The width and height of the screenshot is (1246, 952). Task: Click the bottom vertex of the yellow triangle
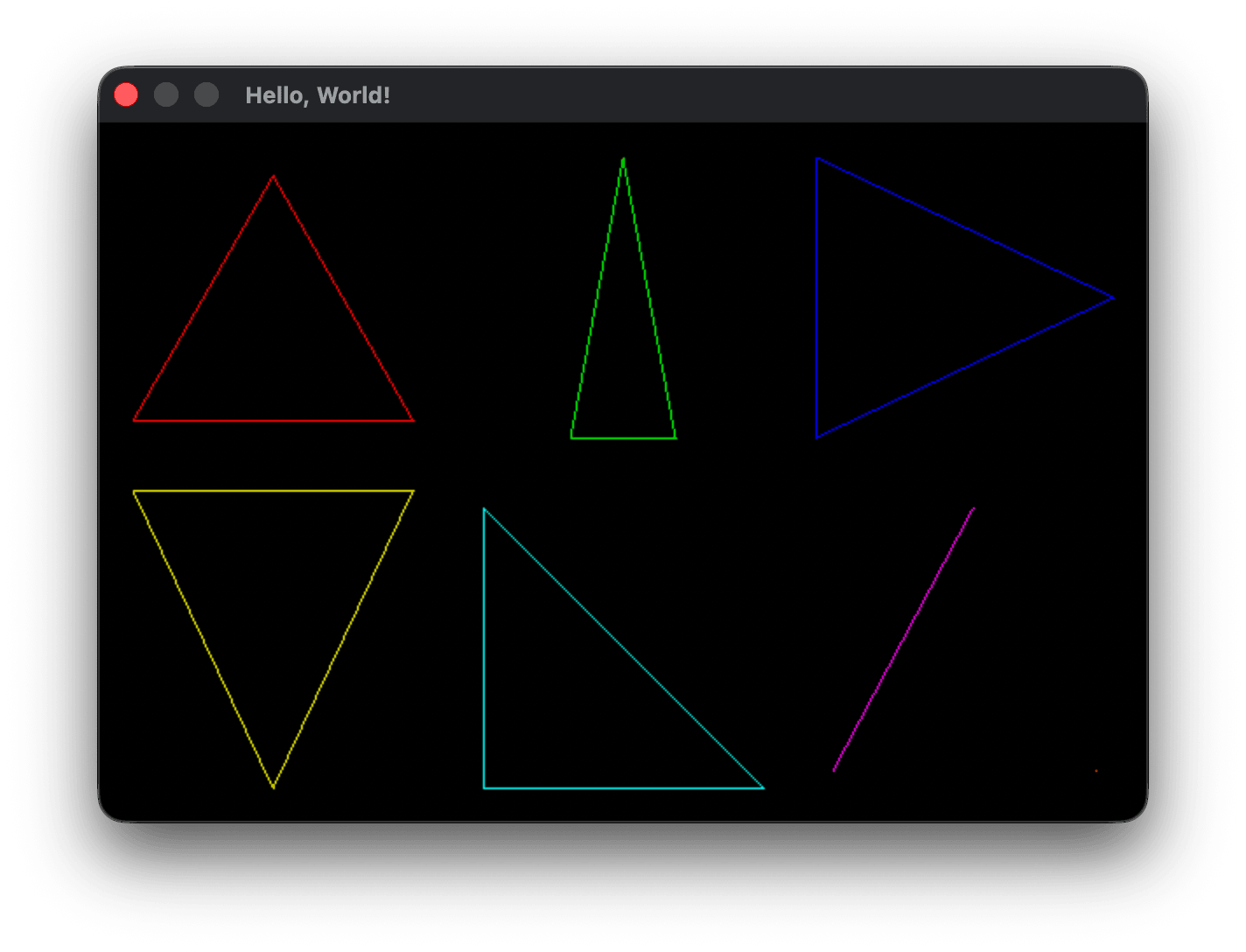click(274, 787)
